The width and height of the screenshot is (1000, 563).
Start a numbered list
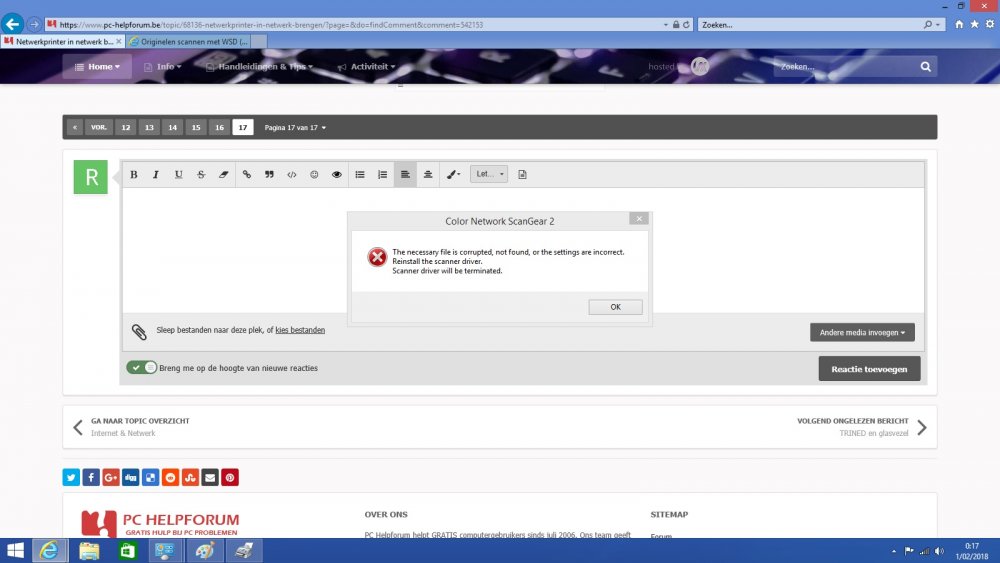coord(382,175)
